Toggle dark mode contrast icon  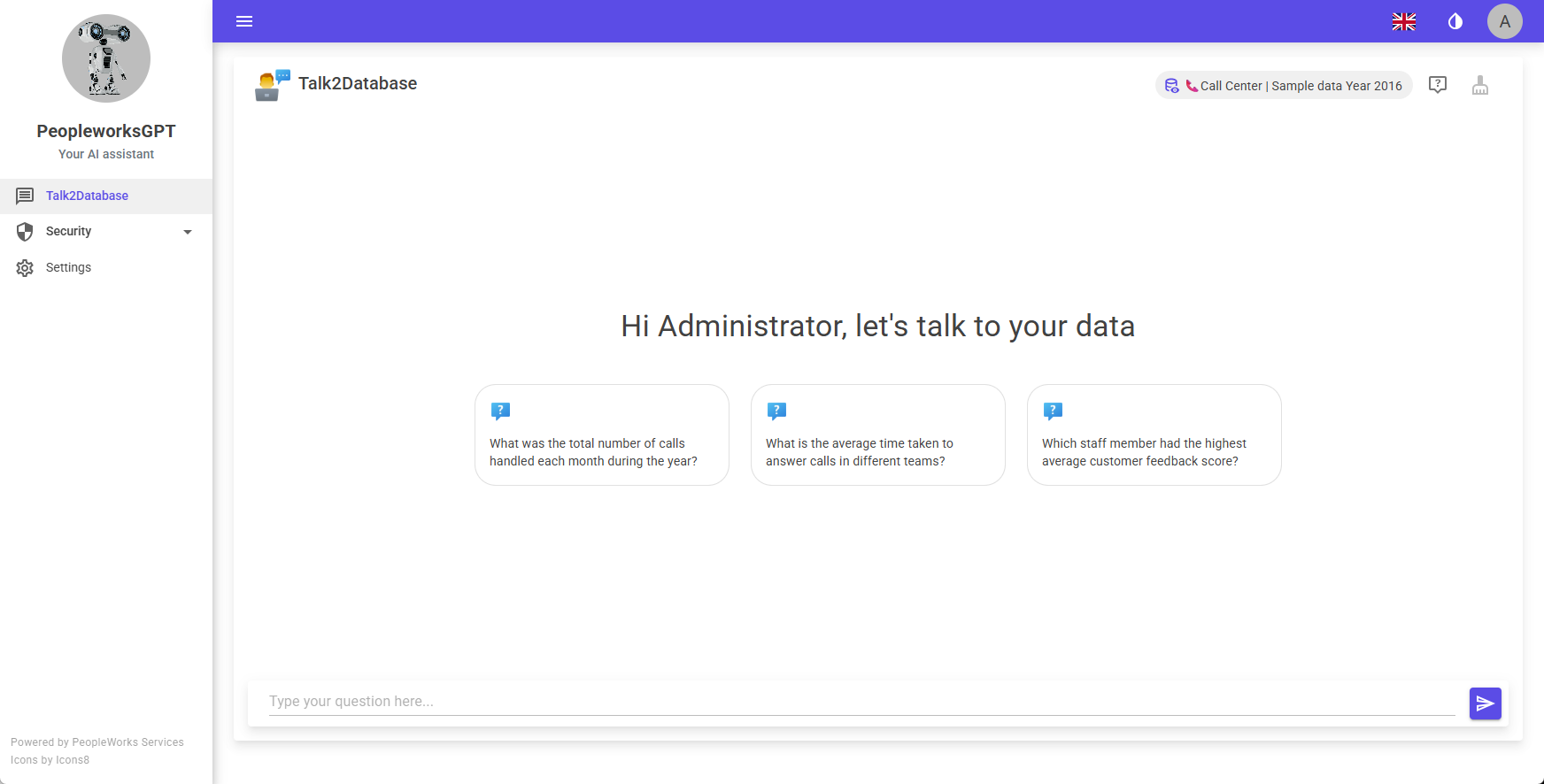[1455, 21]
